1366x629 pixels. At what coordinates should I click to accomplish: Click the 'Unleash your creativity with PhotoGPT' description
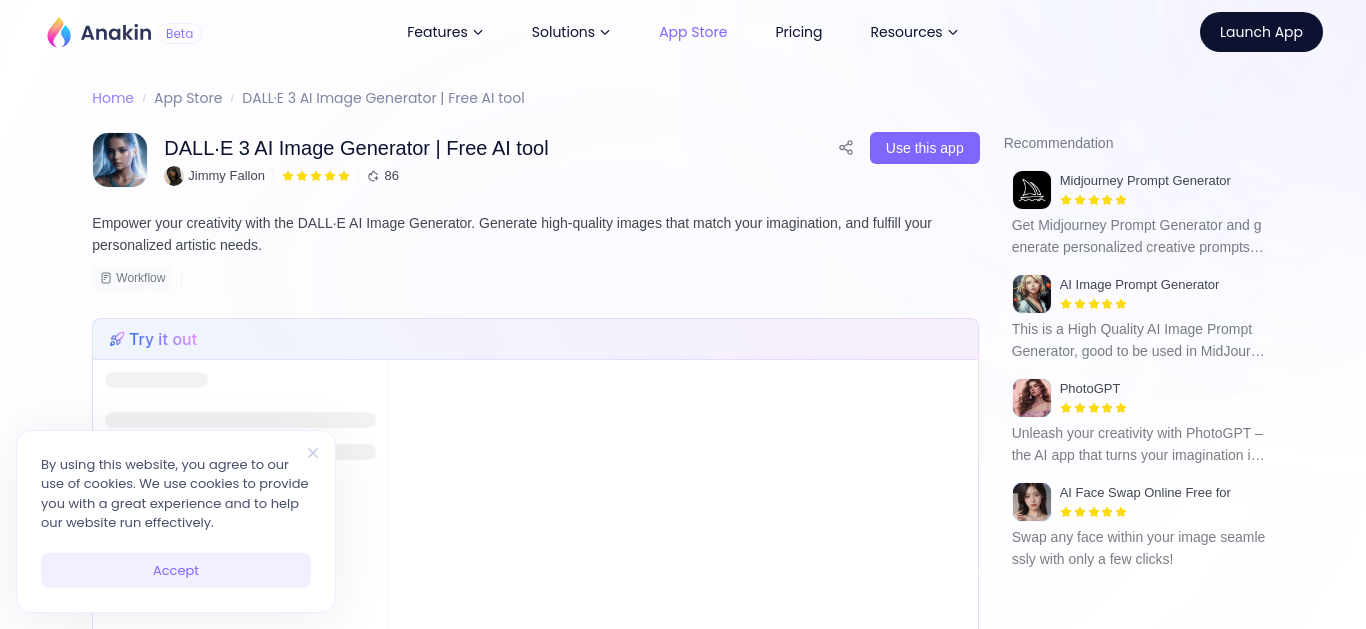pyautogui.click(x=1138, y=444)
